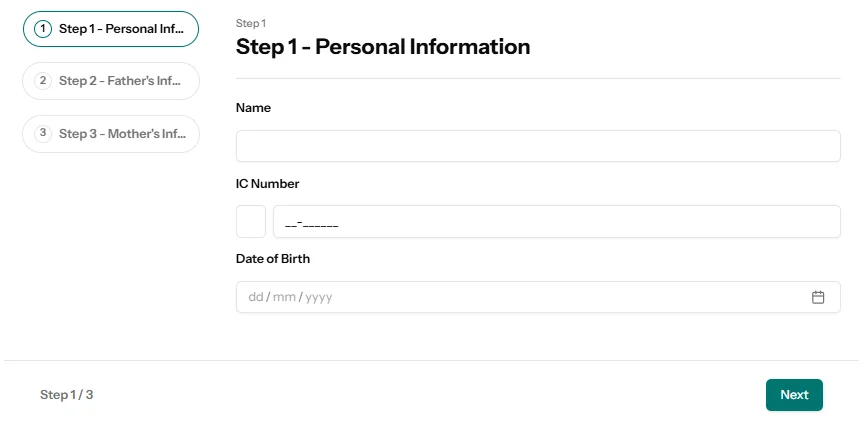Screen dimensions: 865x439
Task: Click the Step 1 / 3 progress text
Action: [66, 395]
